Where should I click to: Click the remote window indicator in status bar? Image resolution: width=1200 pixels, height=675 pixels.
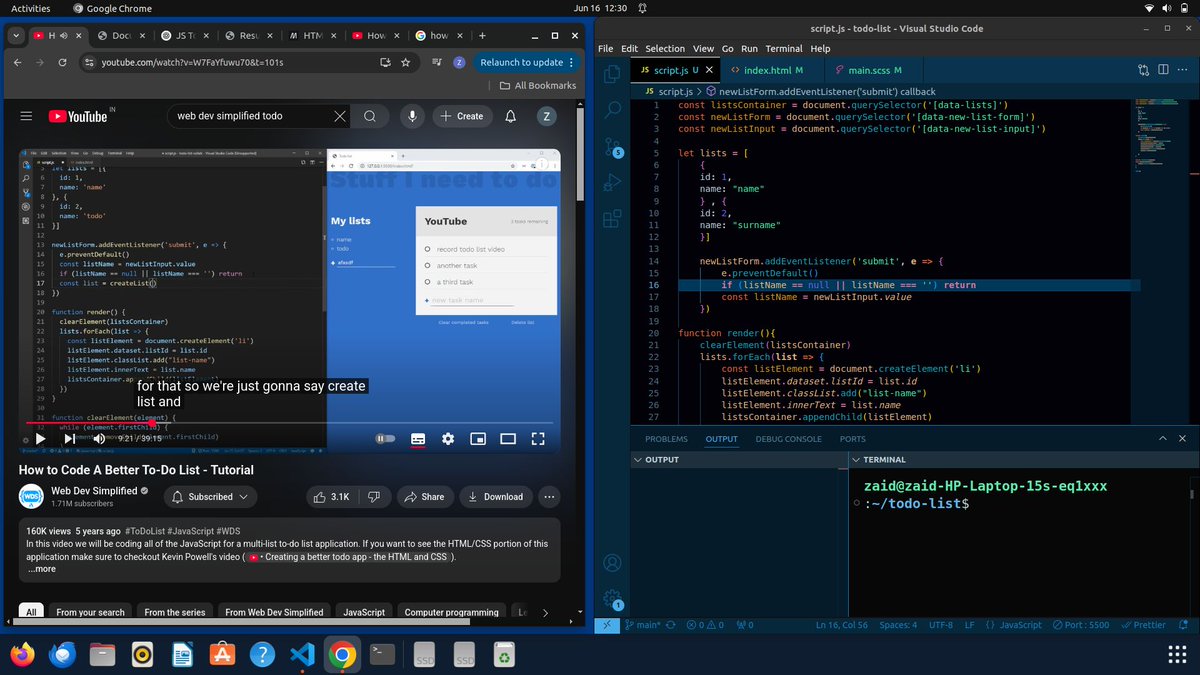[x=606, y=625]
